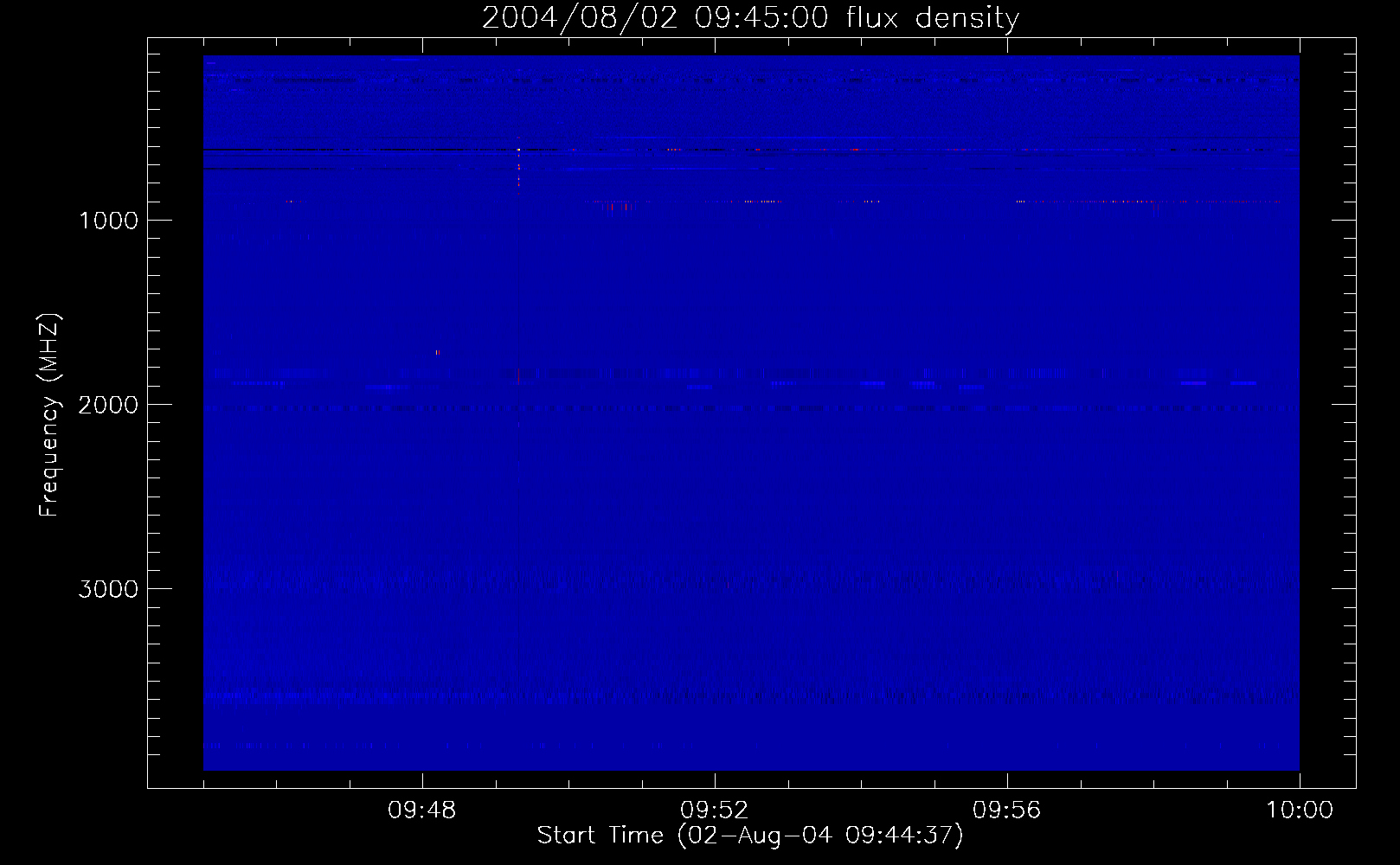Click the plot title '2004/08/02 09:45:00 flux density'
This screenshot has height=865, width=1400.
[750, 18]
